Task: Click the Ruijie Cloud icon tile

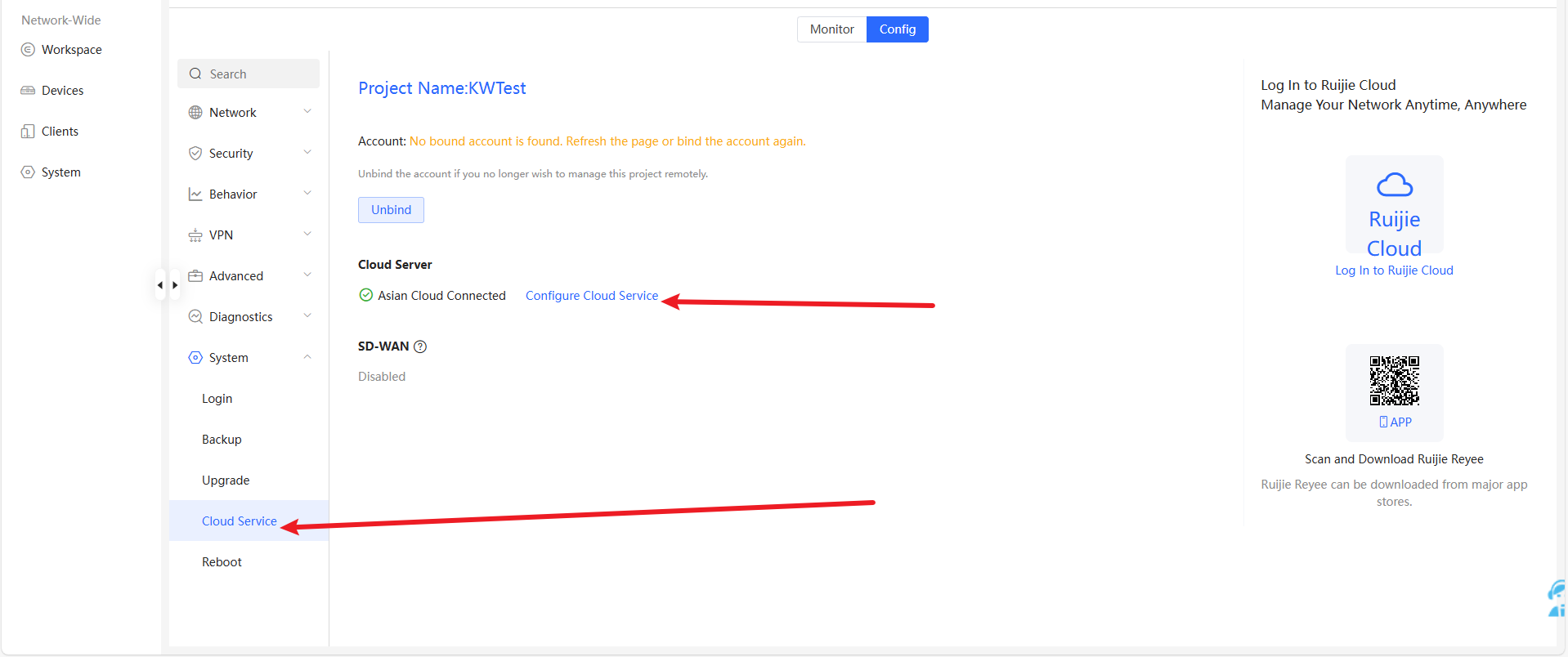Action: pyautogui.click(x=1394, y=205)
